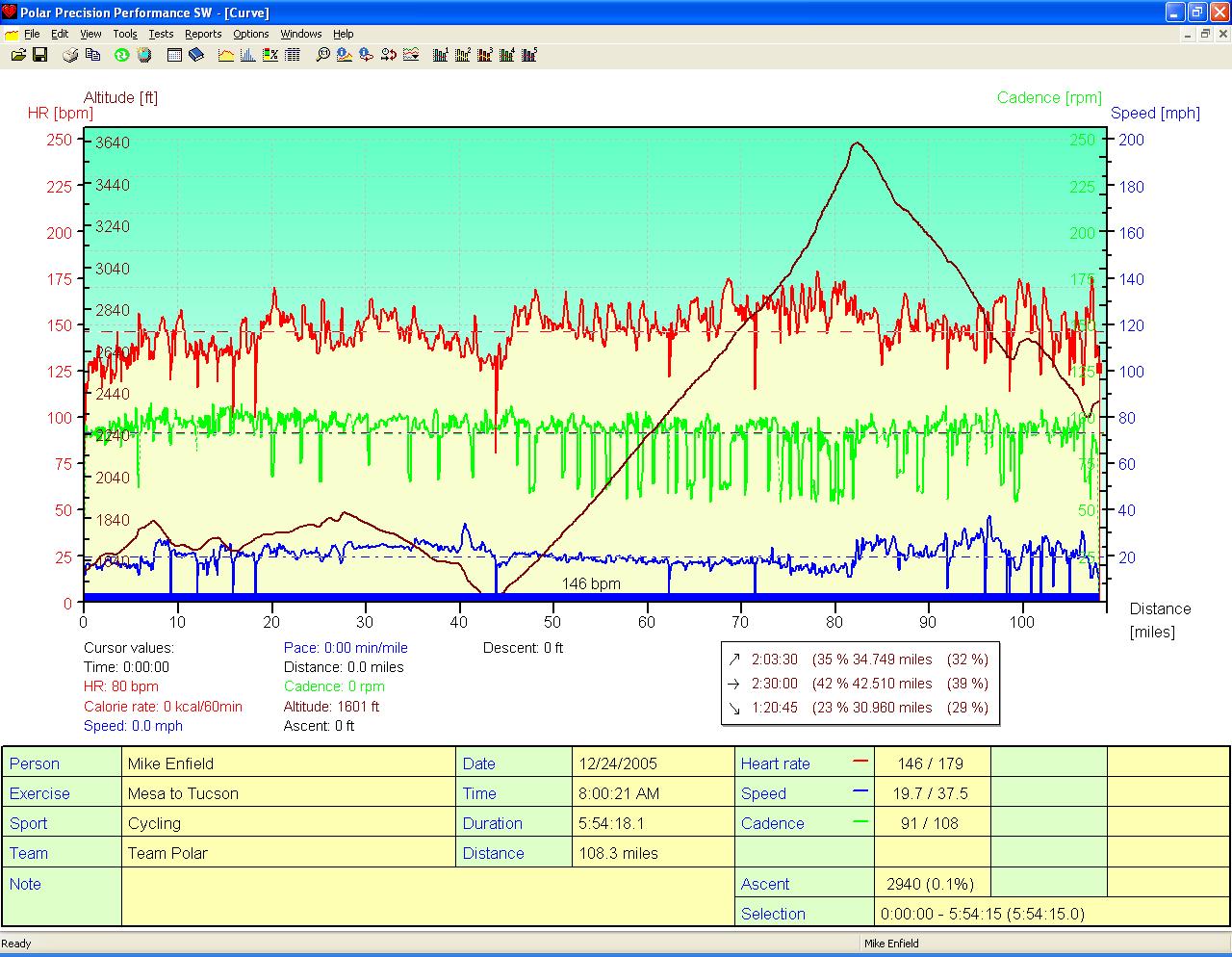
Task: Click the red Heart rate line swatch
Action: 860,762
